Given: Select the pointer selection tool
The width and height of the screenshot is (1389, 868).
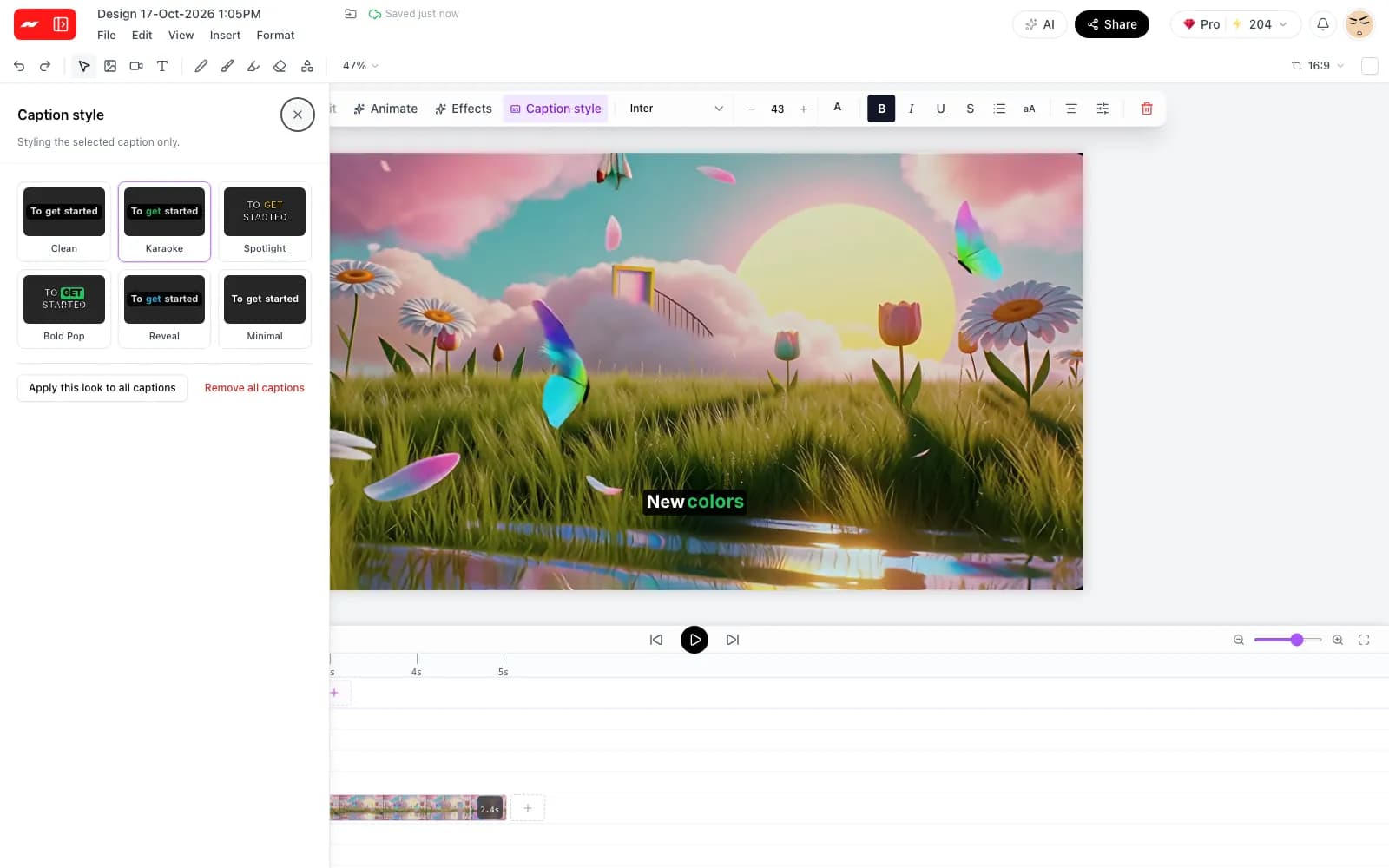Looking at the screenshot, I should tap(84, 66).
